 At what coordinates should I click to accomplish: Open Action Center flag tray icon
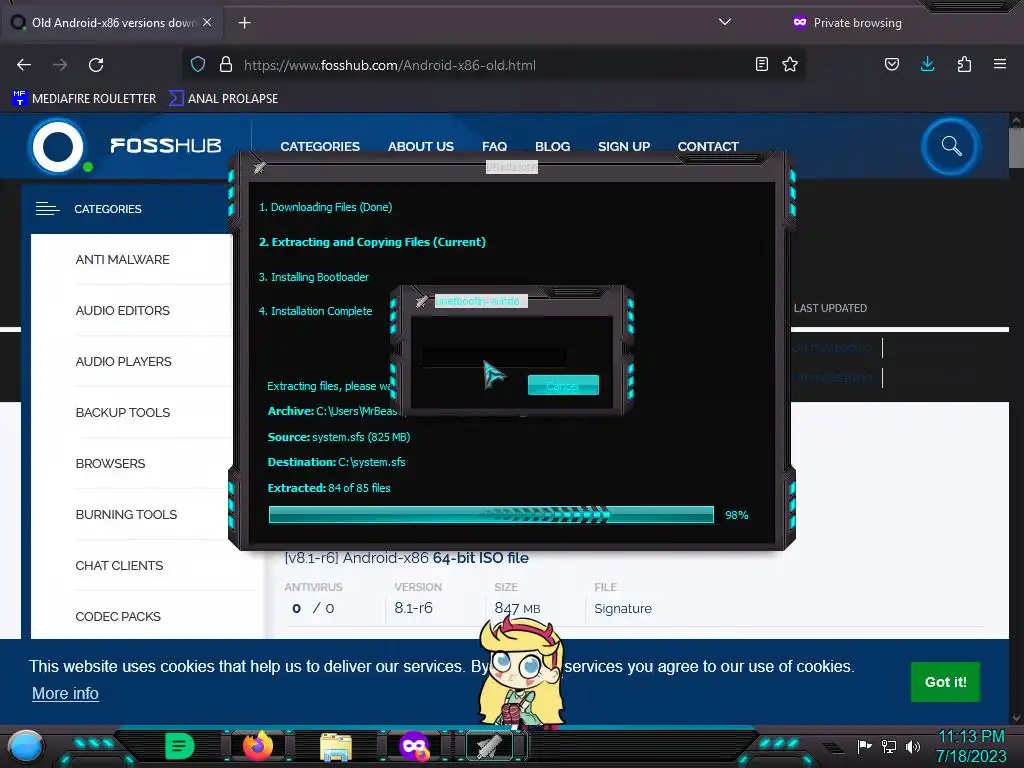pos(864,746)
